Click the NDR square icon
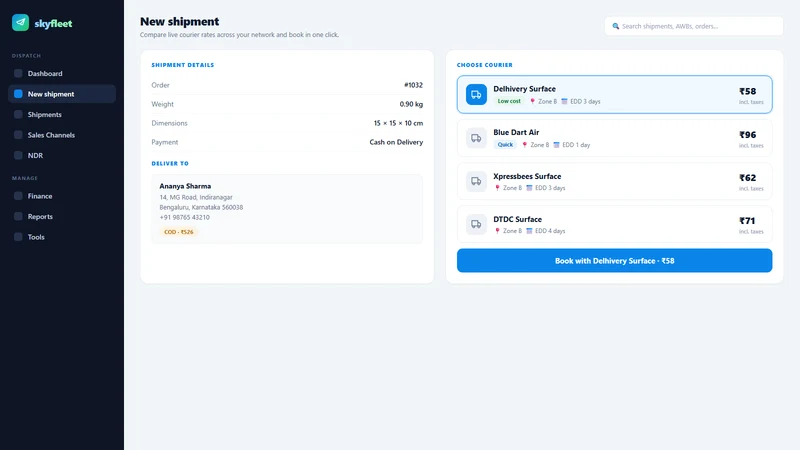The width and height of the screenshot is (800, 450). click(18, 155)
